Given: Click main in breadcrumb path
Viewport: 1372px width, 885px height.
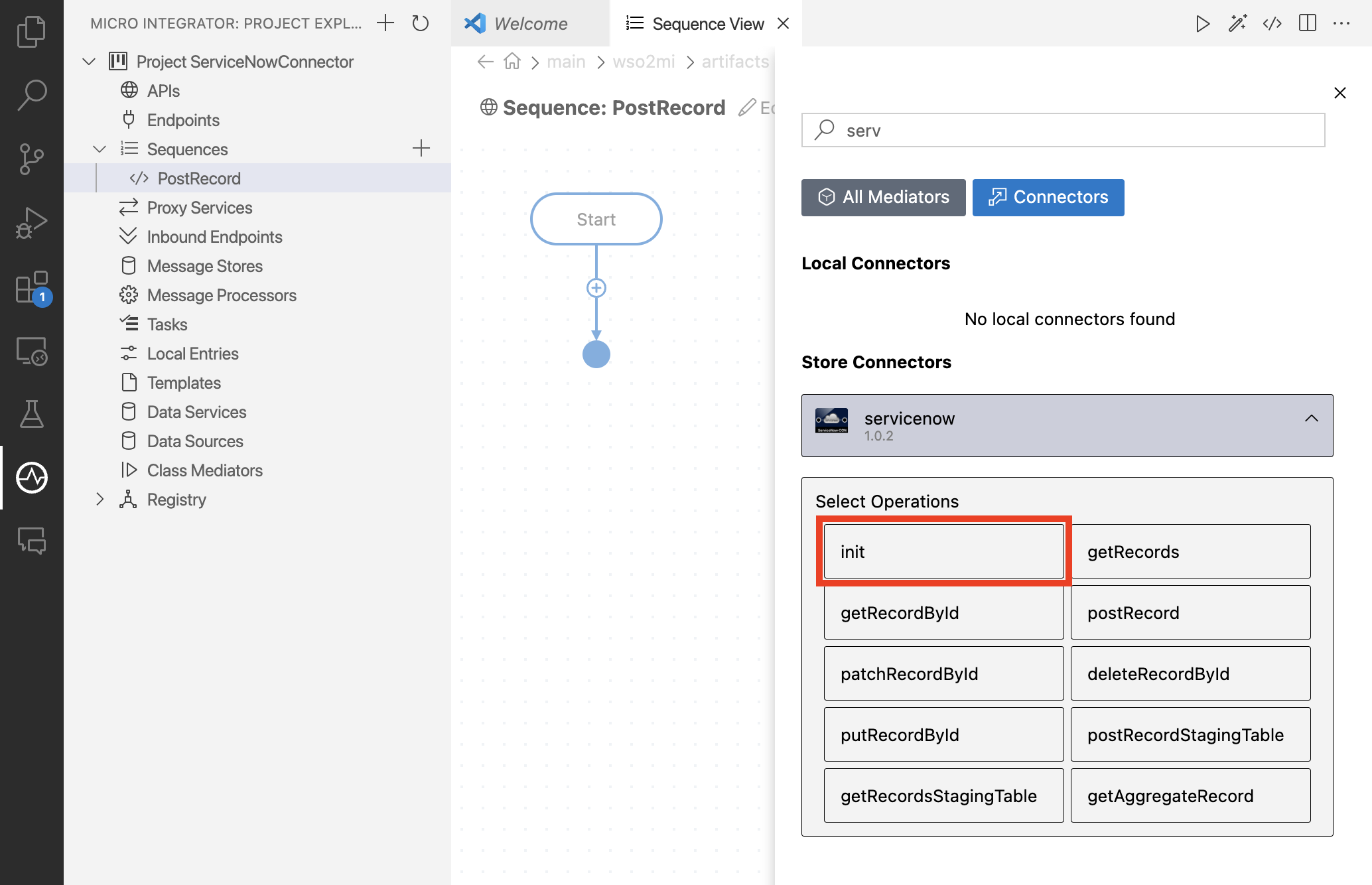Looking at the screenshot, I should click(x=566, y=62).
